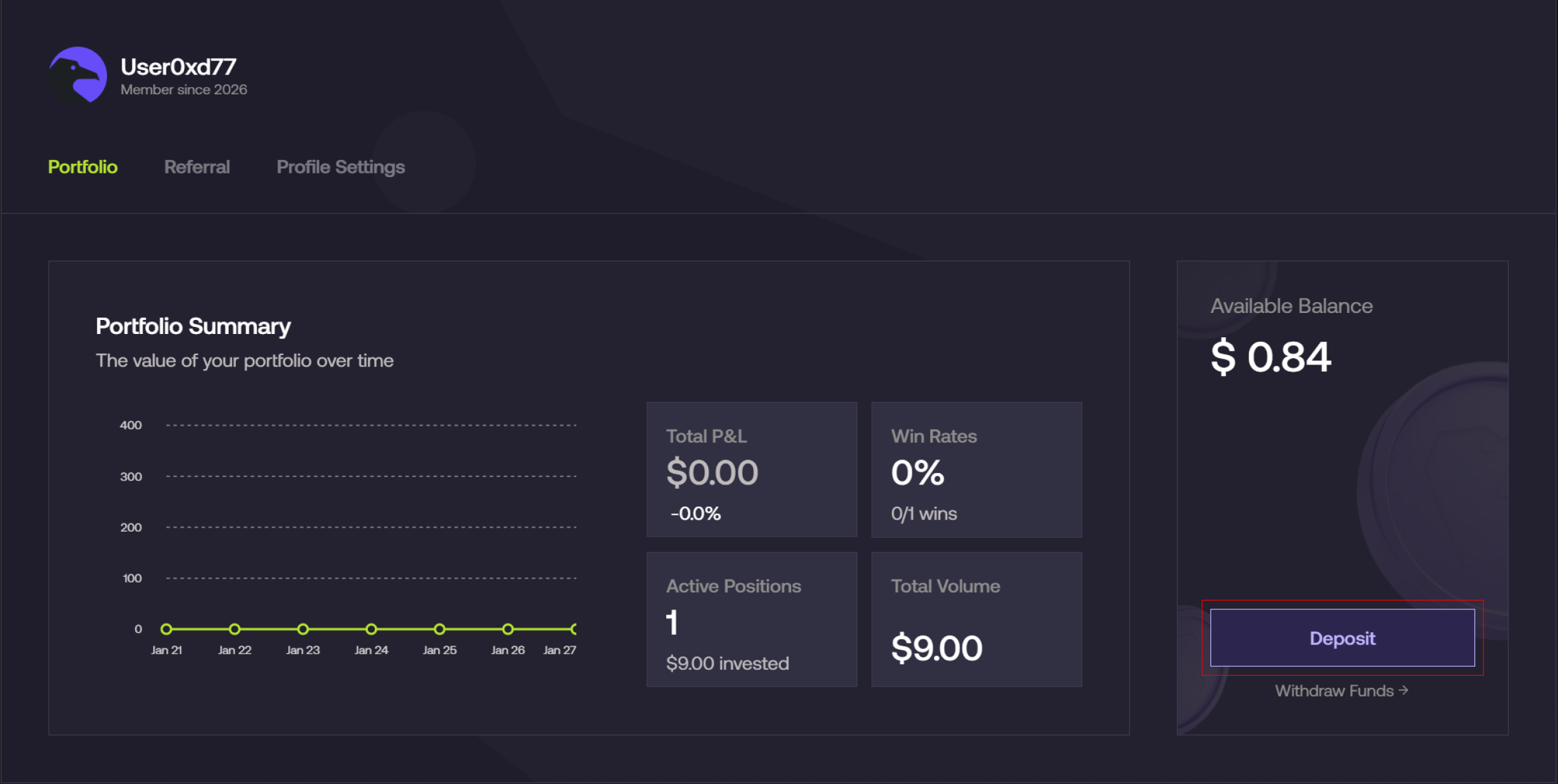This screenshot has height=784, width=1558.
Task: Click the Total P&L card
Action: [x=752, y=470]
